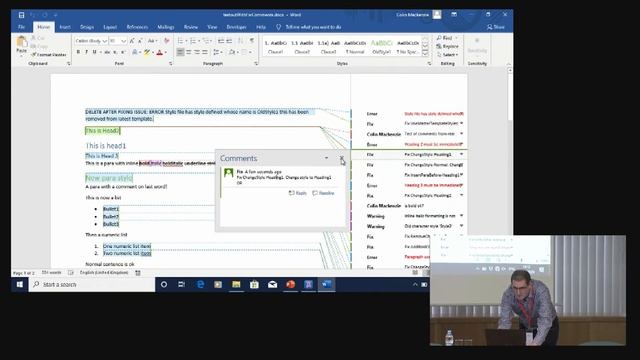
Task: Open Microsoft Edge from the taskbar
Action: click(200, 284)
